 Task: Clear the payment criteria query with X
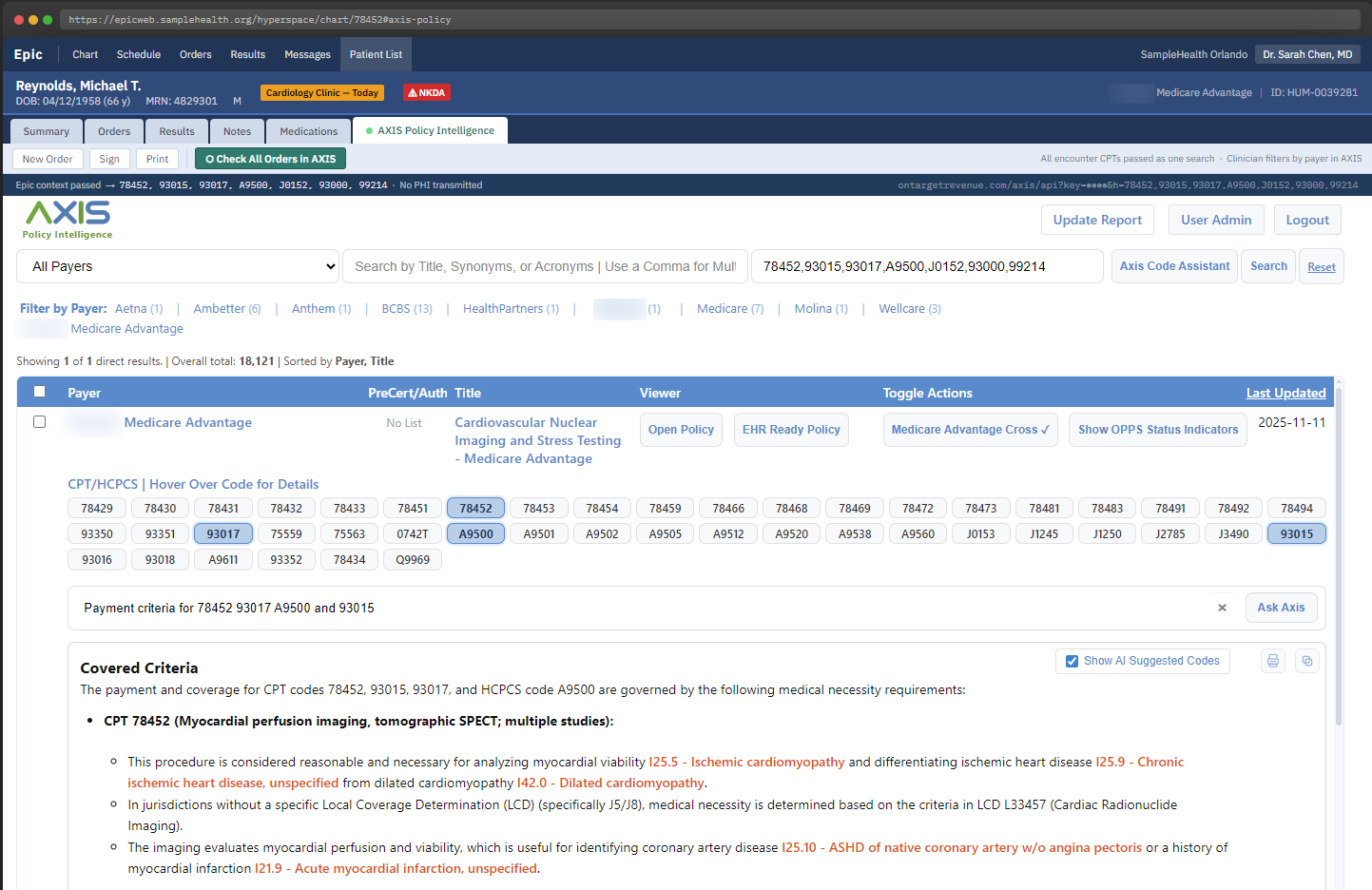tap(1222, 608)
